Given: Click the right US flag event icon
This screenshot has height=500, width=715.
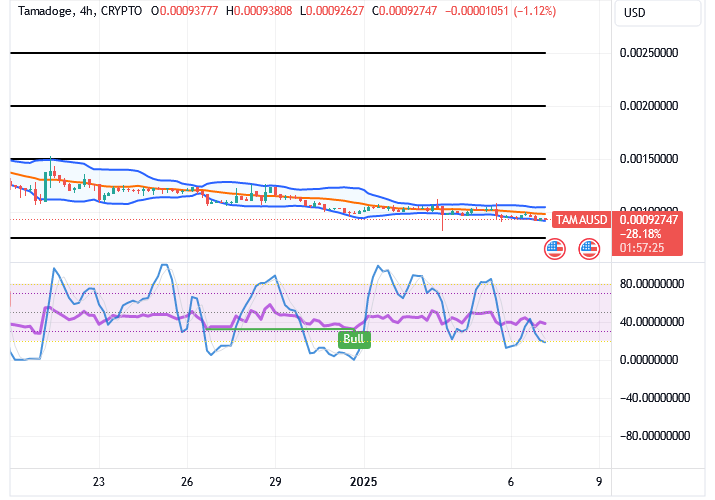Looking at the screenshot, I should pyautogui.click(x=588, y=248).
